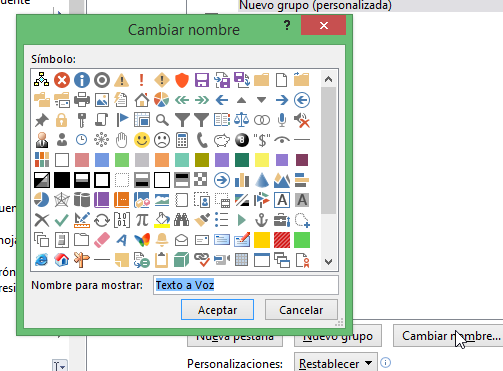The height and width of the screenshot is (371, 503).
Task: Click the Aceptar button
Action: (217, 310)
